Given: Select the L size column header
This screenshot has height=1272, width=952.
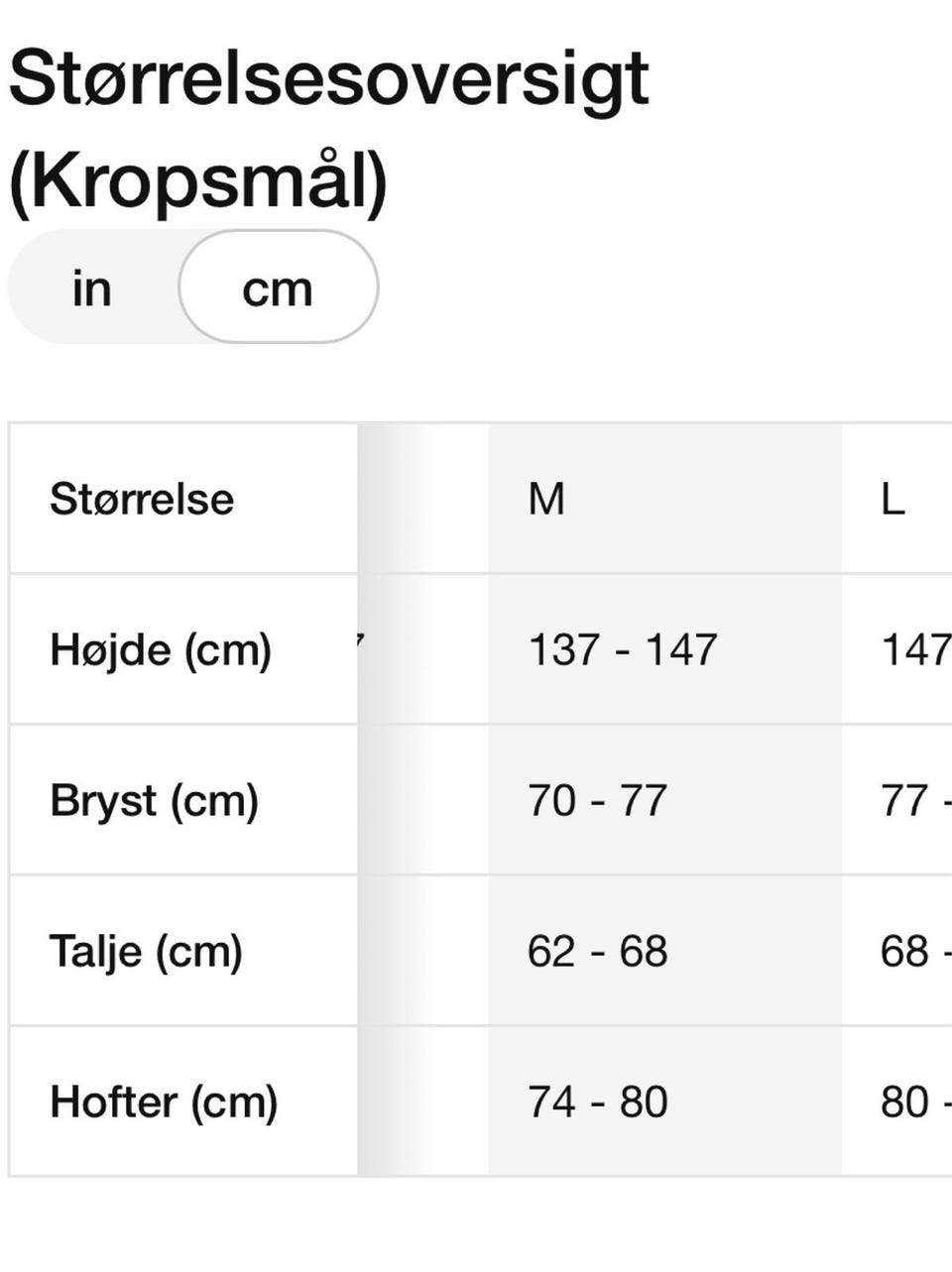Looking at the screenshot, I should [893, 498].
